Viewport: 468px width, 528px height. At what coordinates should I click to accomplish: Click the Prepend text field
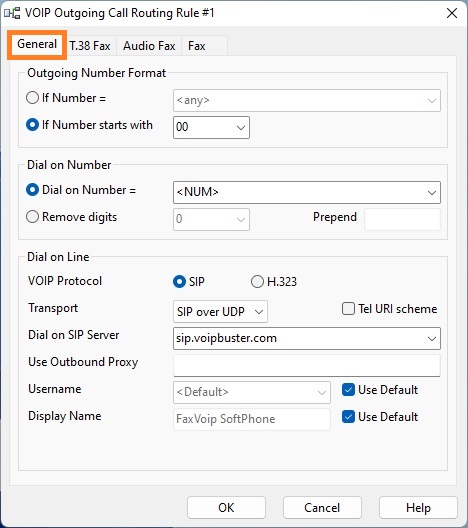point(402,220)
